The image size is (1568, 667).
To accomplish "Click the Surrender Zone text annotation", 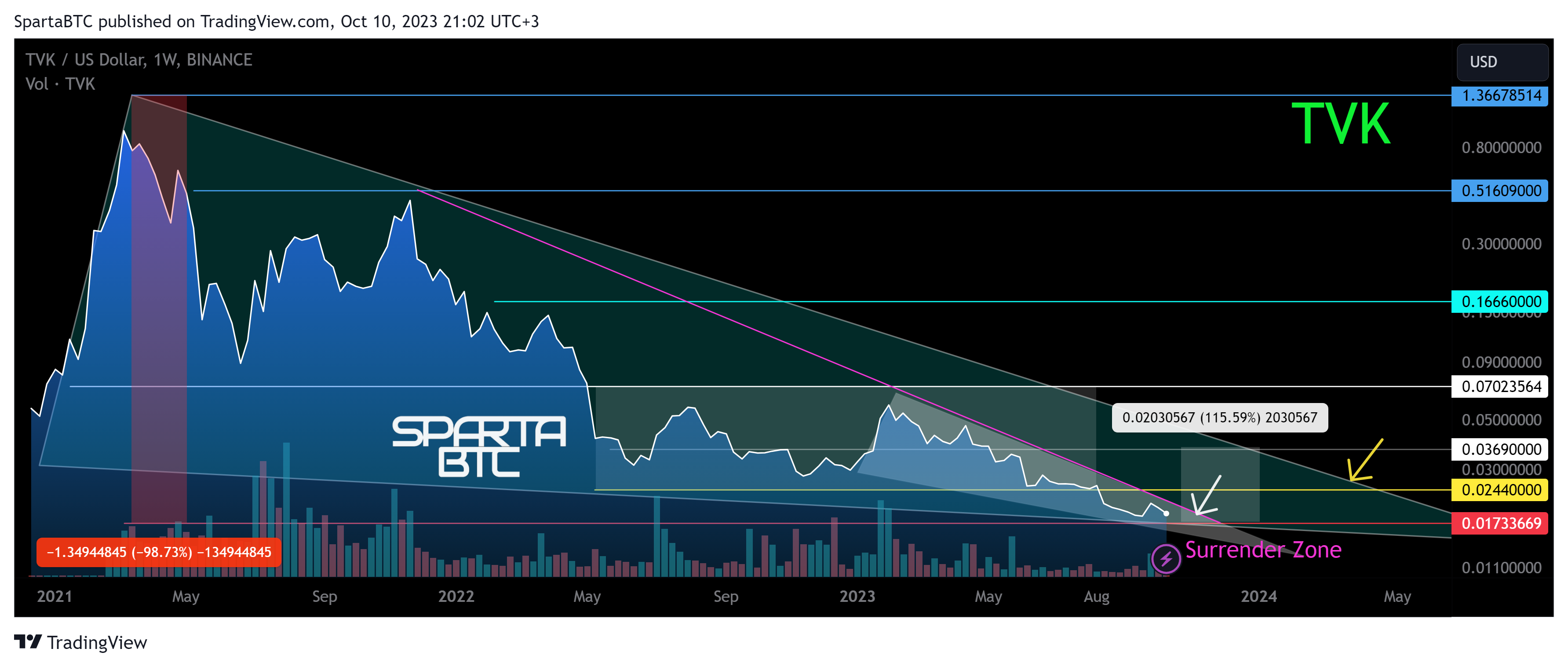I will 1263,550.
